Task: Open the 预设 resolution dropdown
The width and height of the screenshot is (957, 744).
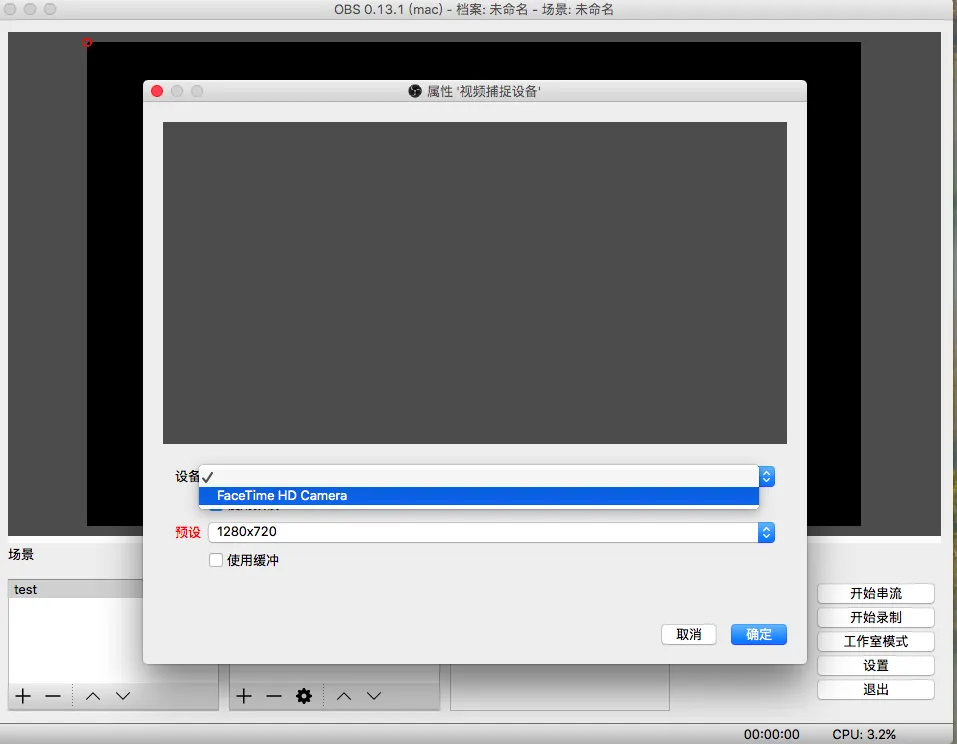Action: click(x=766, y=533)
